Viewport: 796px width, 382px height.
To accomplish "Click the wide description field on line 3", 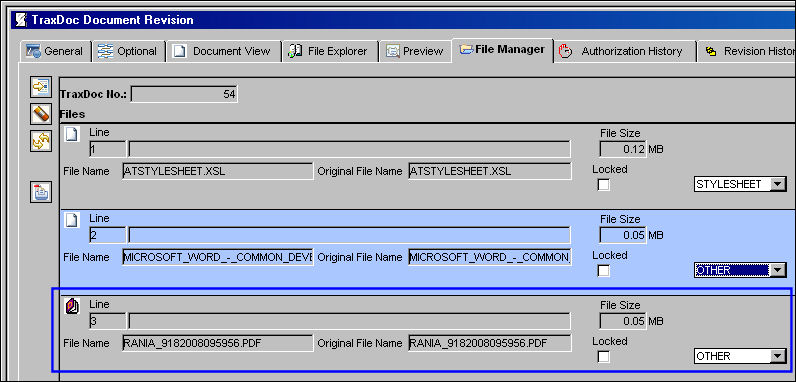I will (349, 321).
